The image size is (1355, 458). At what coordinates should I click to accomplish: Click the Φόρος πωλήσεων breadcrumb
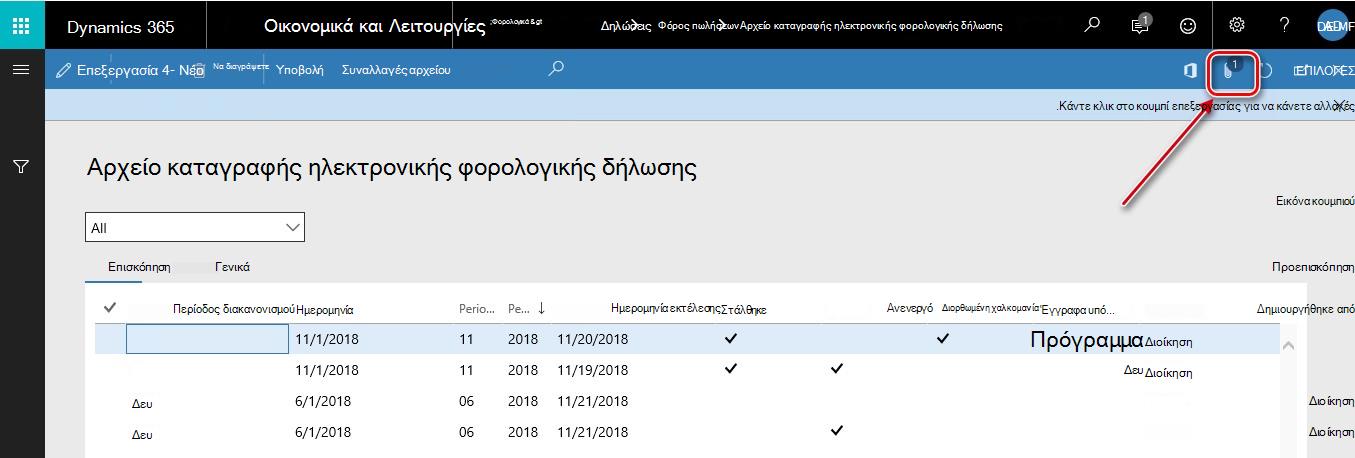(697, 27)
